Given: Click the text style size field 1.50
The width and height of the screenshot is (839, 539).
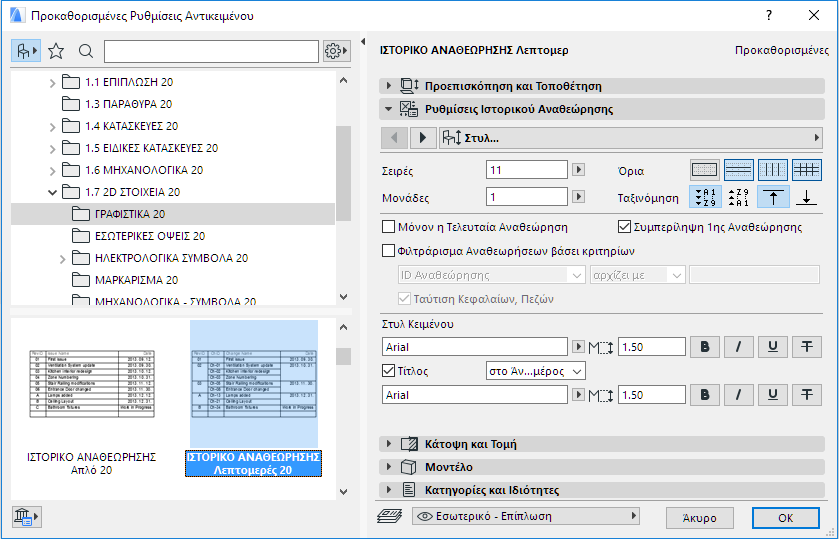Looking at the screenshot, I should [x=652, y=347].
